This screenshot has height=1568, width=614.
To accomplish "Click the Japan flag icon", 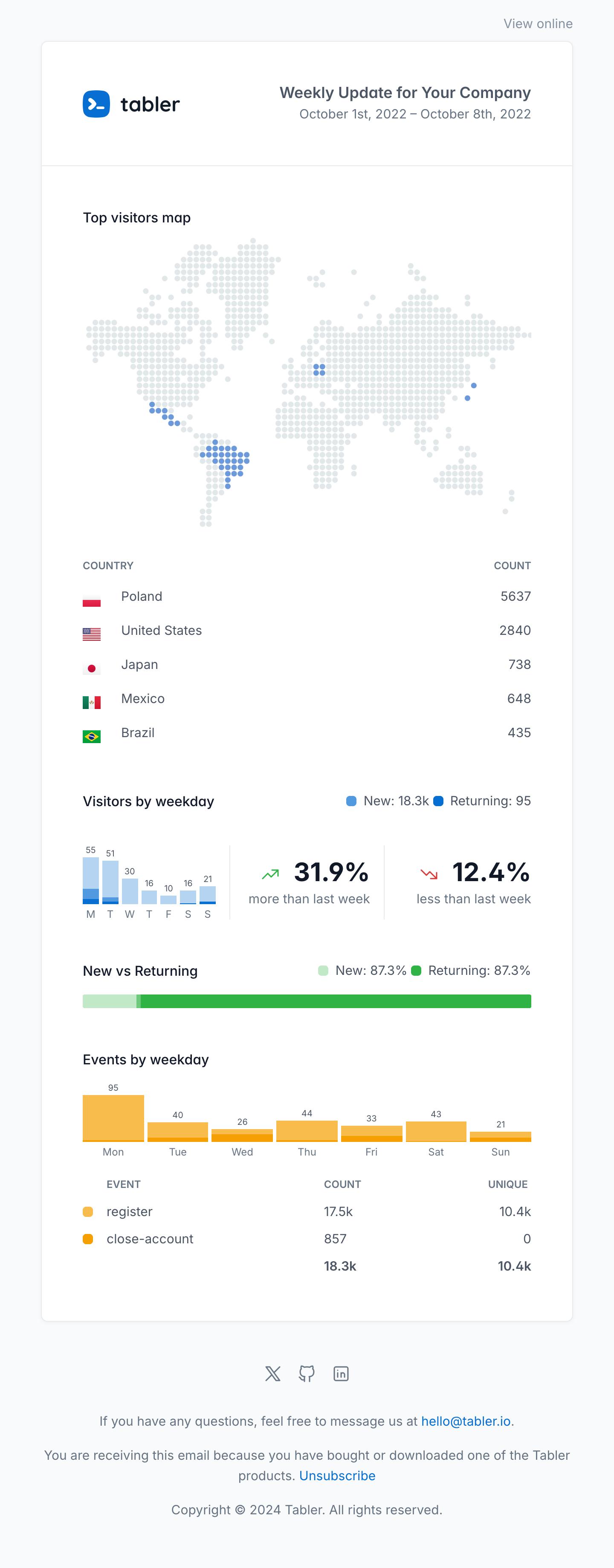I will 91,669.
